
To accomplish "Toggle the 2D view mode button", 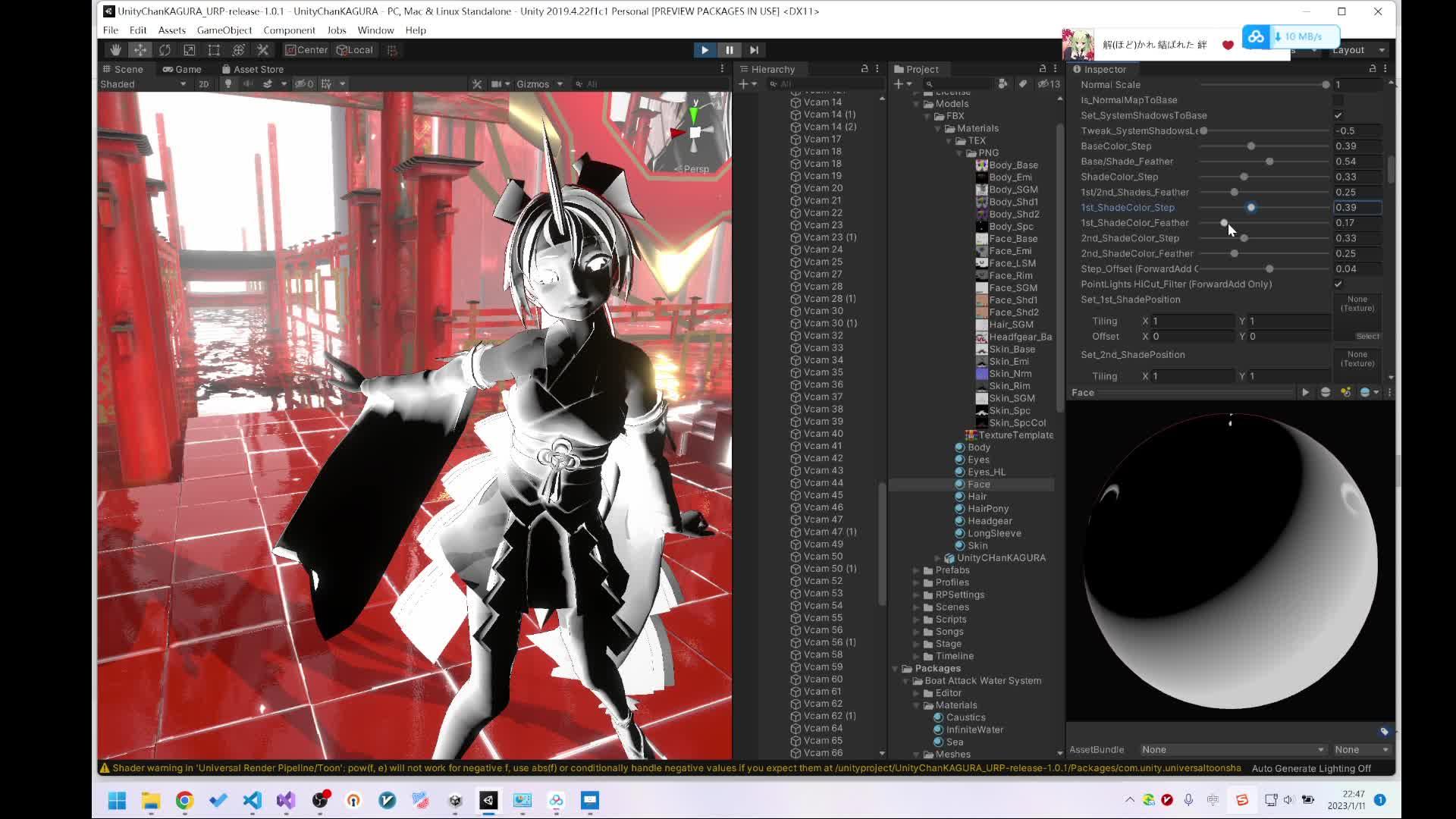I will click(x=203, y=84).
